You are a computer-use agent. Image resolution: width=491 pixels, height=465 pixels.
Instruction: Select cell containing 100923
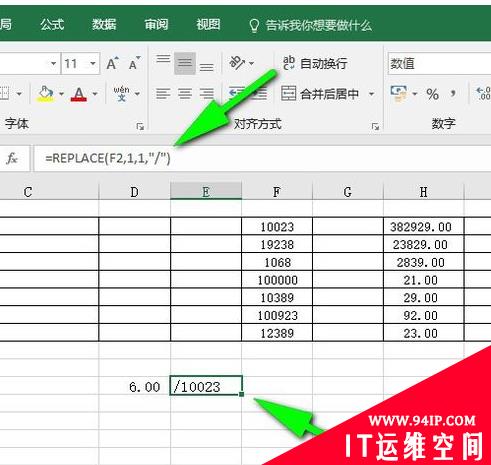277,315
